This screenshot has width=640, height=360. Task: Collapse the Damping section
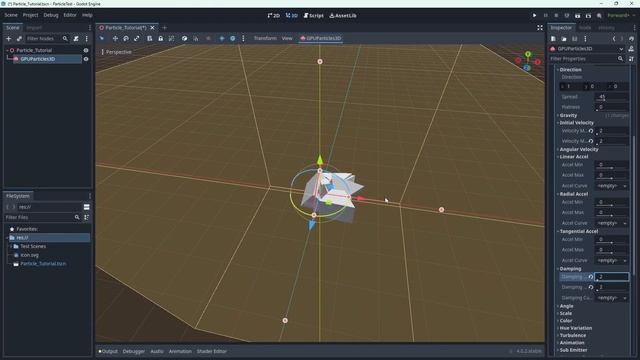click(x=570, y=269)
